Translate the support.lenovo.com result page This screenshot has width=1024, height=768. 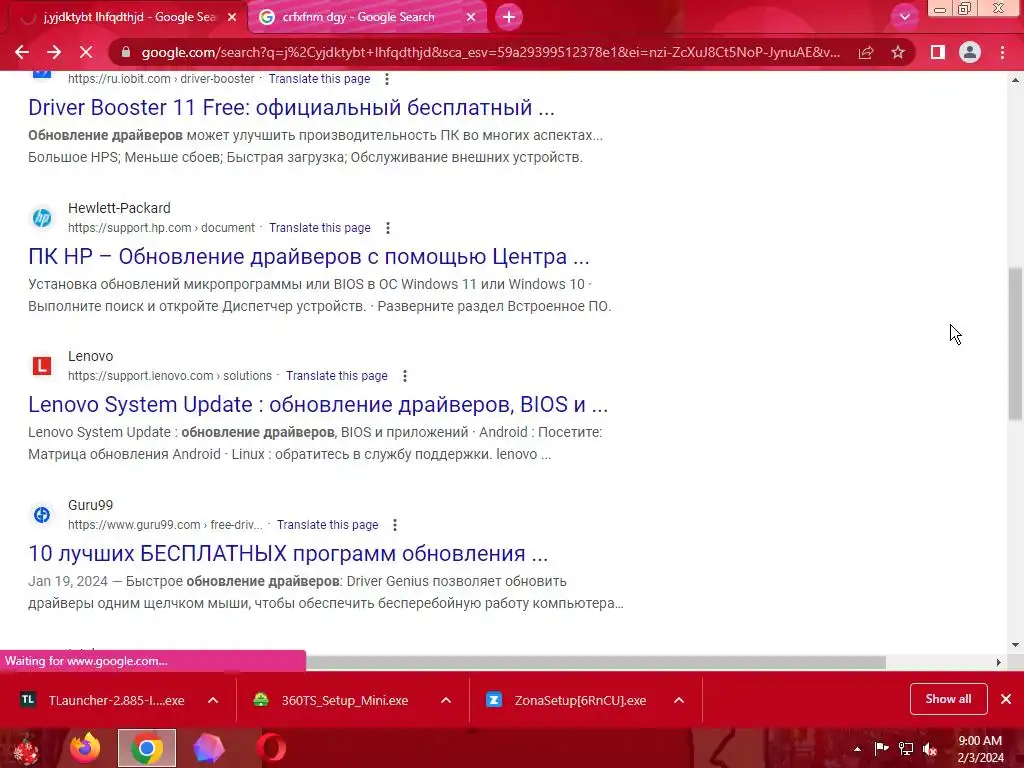(337, 376)
